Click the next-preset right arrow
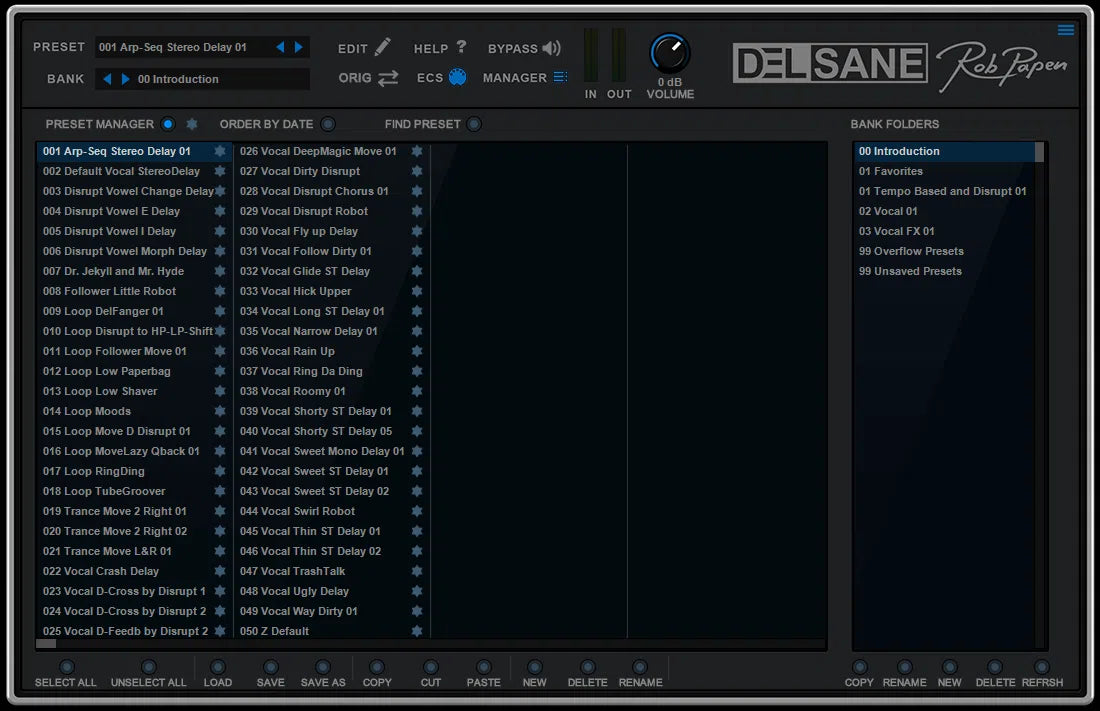Screen dimensions: 1100x711 [298, 46]
